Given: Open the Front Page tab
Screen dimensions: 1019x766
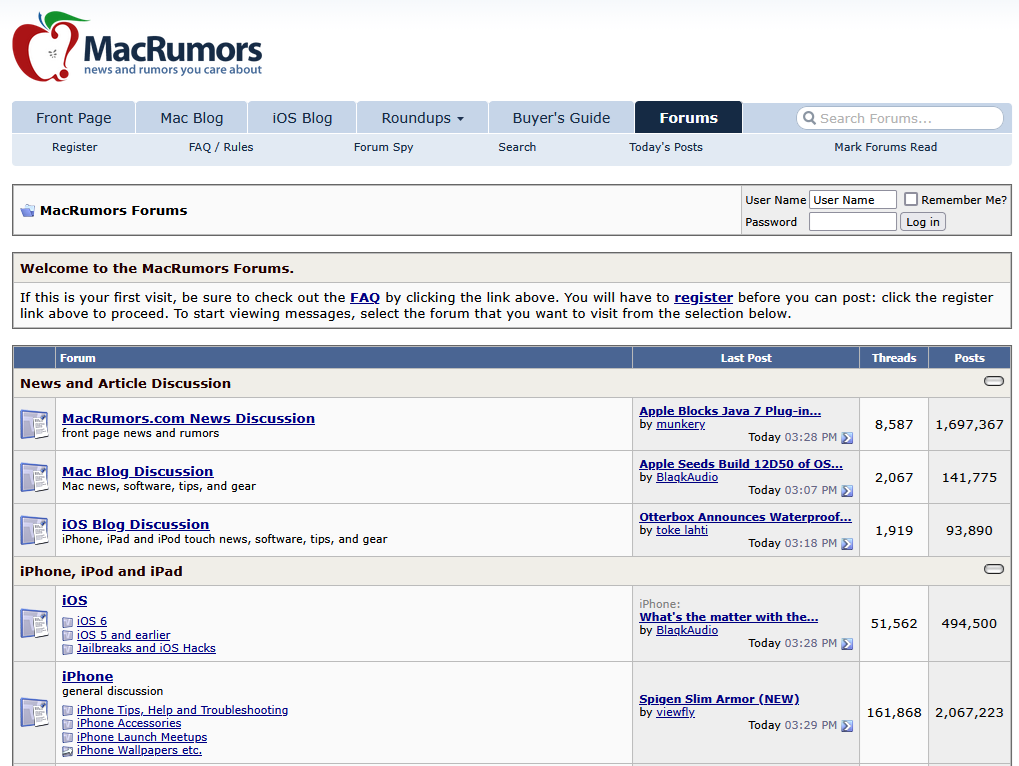Looking at the screenshot, I should [73, 118].
